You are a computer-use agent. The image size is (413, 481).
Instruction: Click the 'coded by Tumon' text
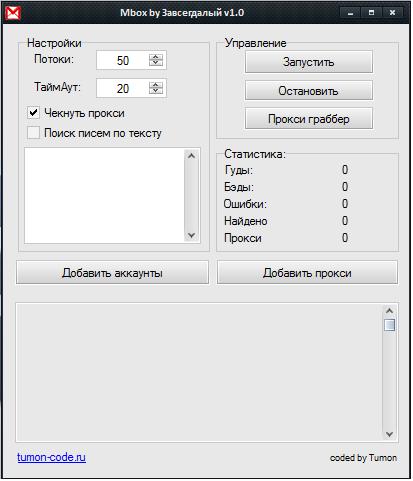point(363,458)
